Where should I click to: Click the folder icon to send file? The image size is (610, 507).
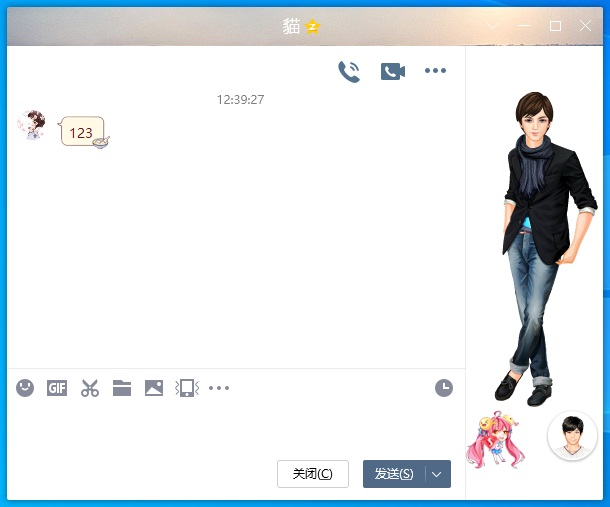[122, 388]
